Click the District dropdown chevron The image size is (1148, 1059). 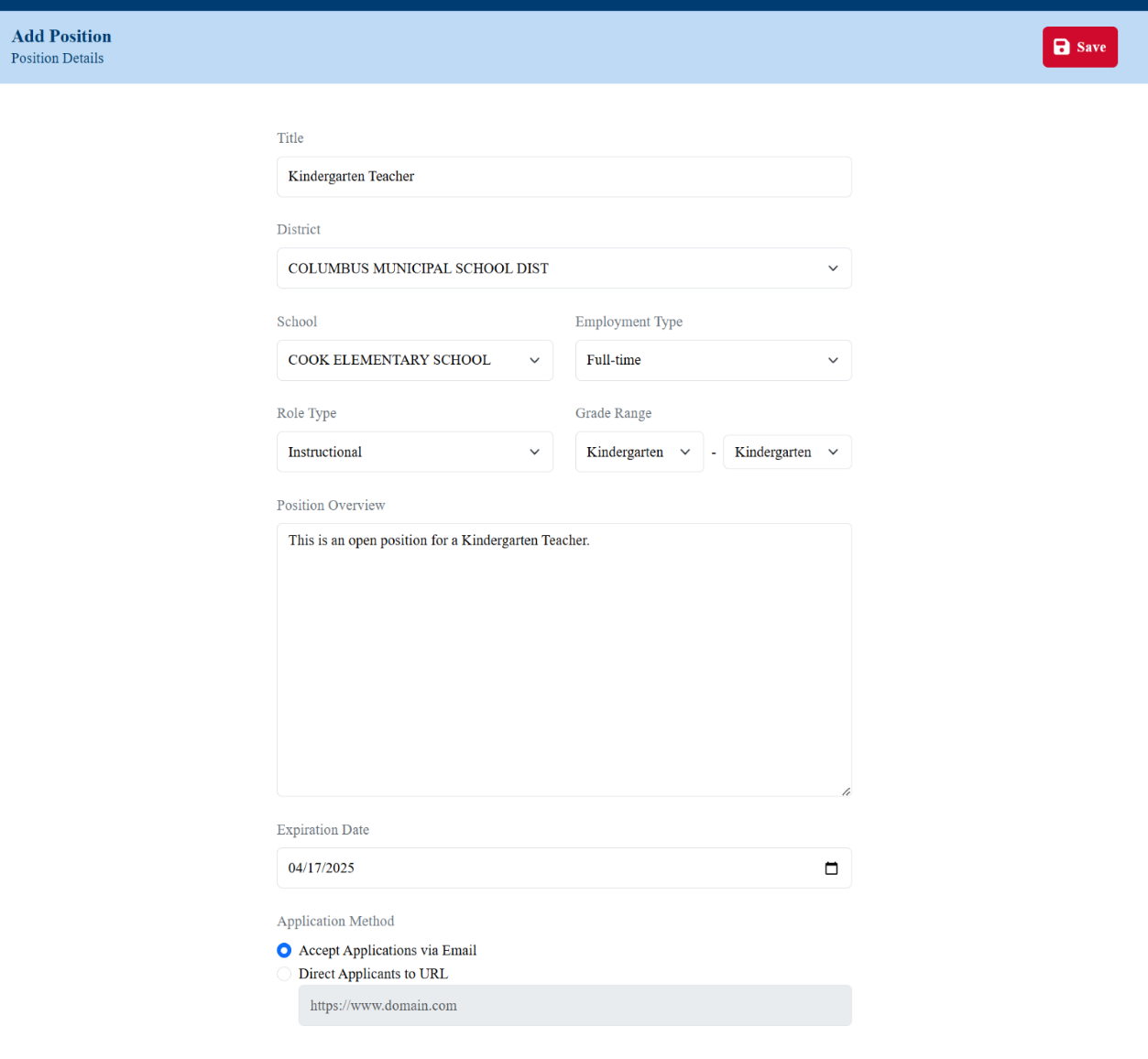point(832,267)
